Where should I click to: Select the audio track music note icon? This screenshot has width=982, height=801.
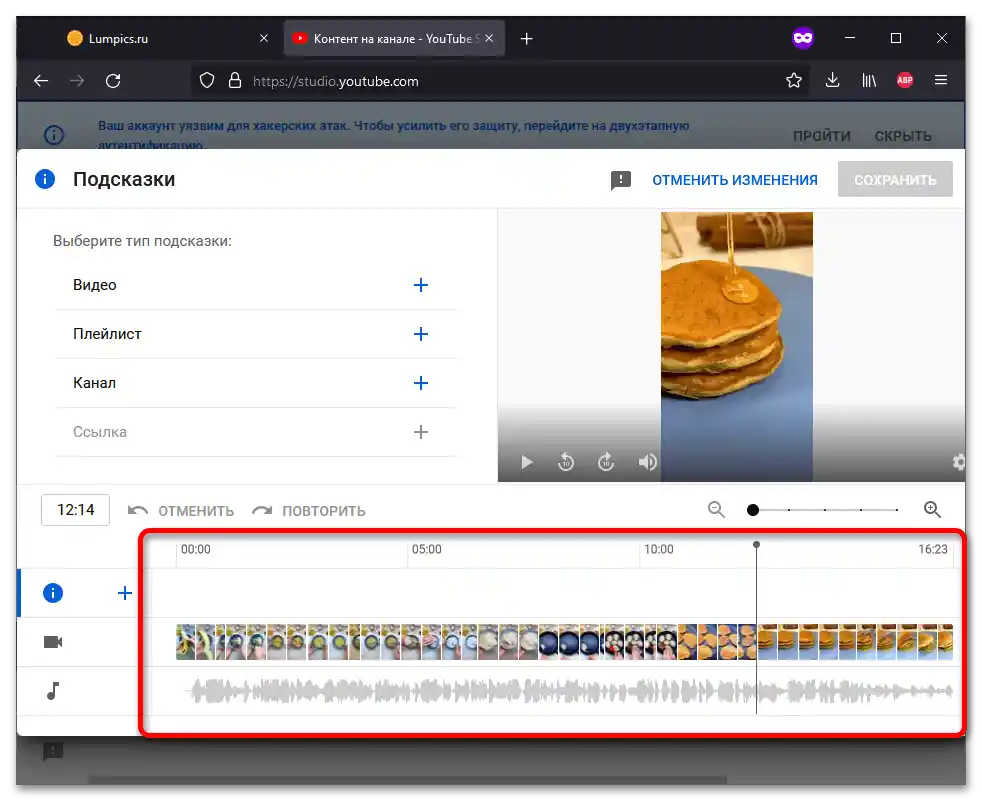coord(52,691)
